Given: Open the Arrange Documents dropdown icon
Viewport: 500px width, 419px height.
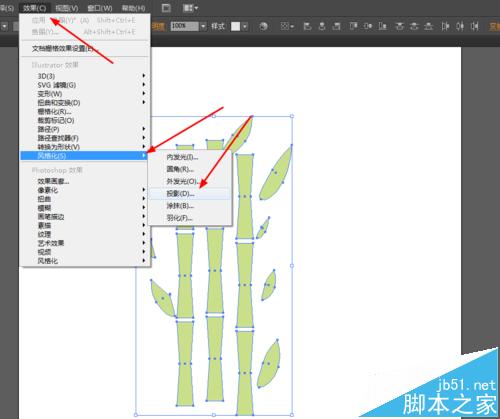Looking at the screenshot, I should tap(190, 8).
